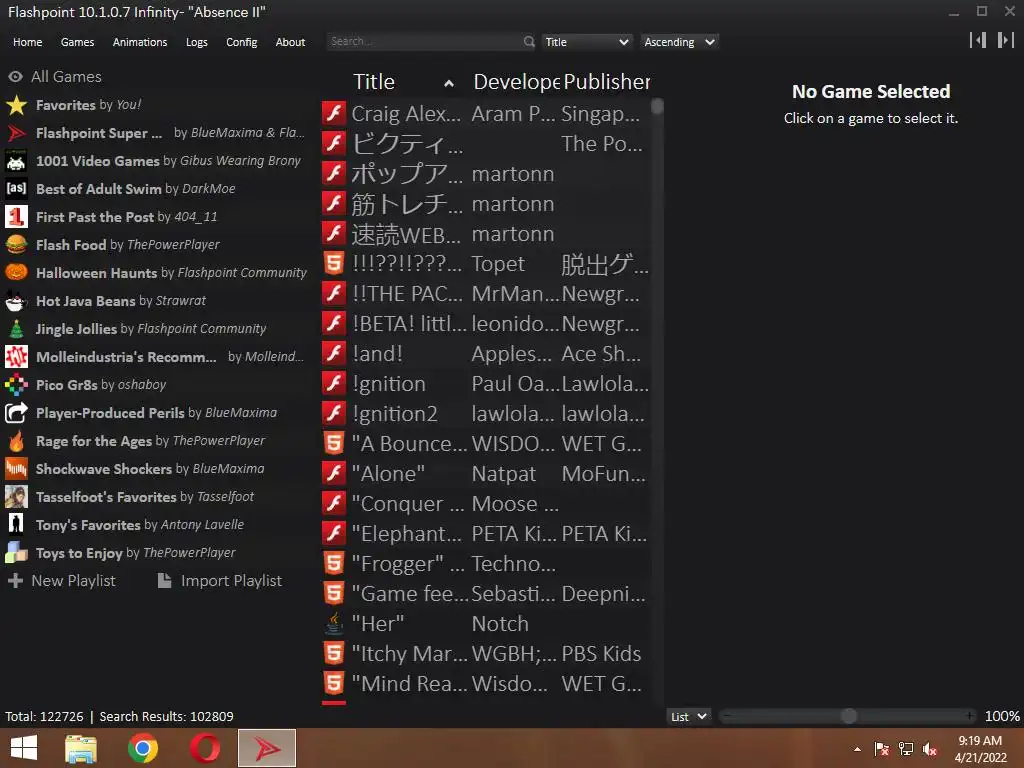Select the Jingle Jollies tree icon
Image resolution: width=1024 pixels, height=768 pixels.
coord(16,328)
